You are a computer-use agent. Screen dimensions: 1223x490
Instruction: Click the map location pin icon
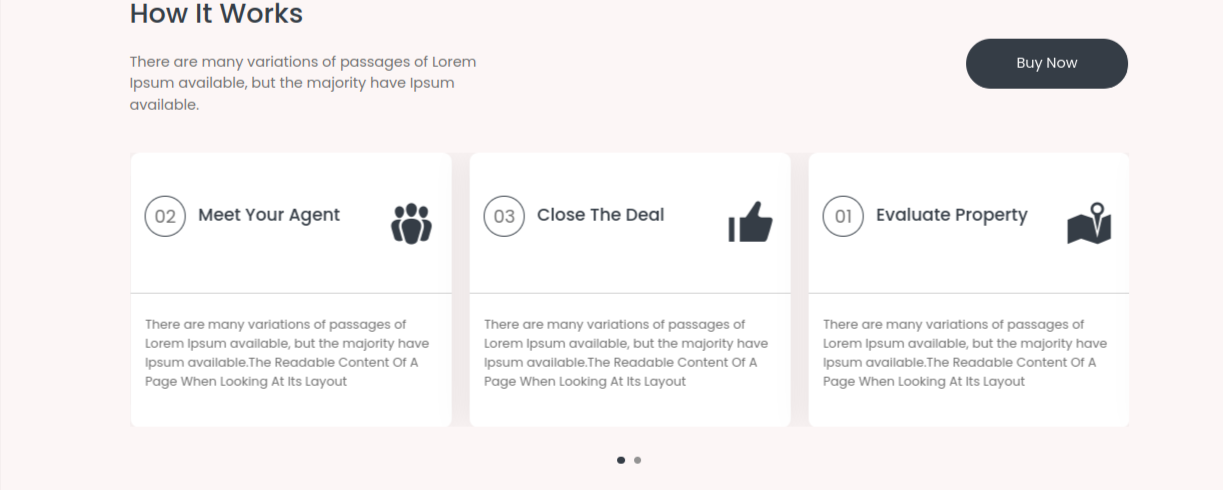click(x=1089, y=223)
